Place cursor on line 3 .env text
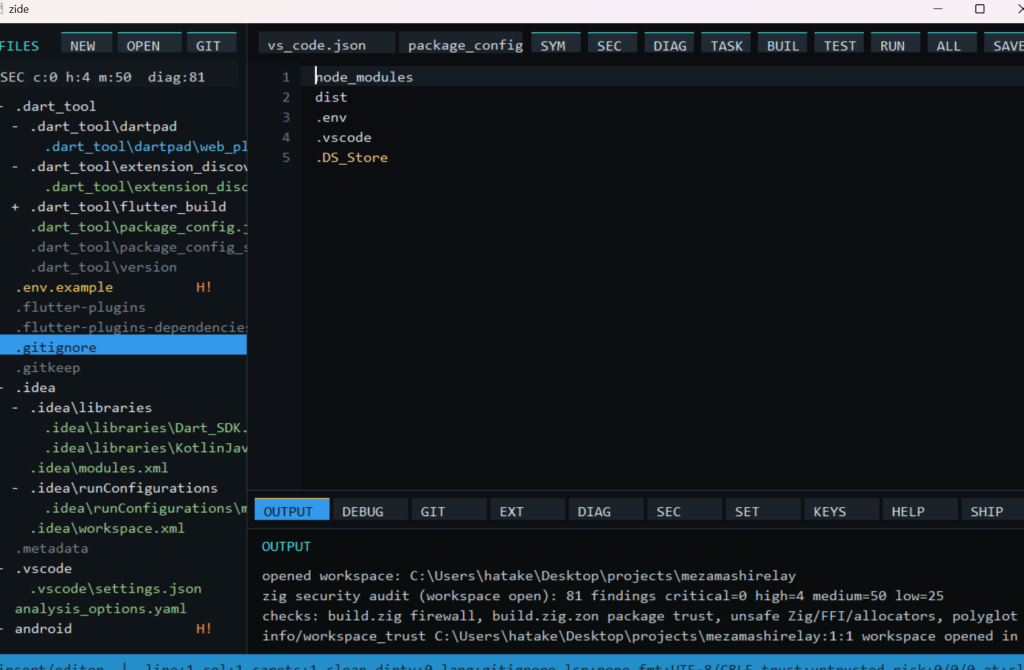 coord(331,118)
